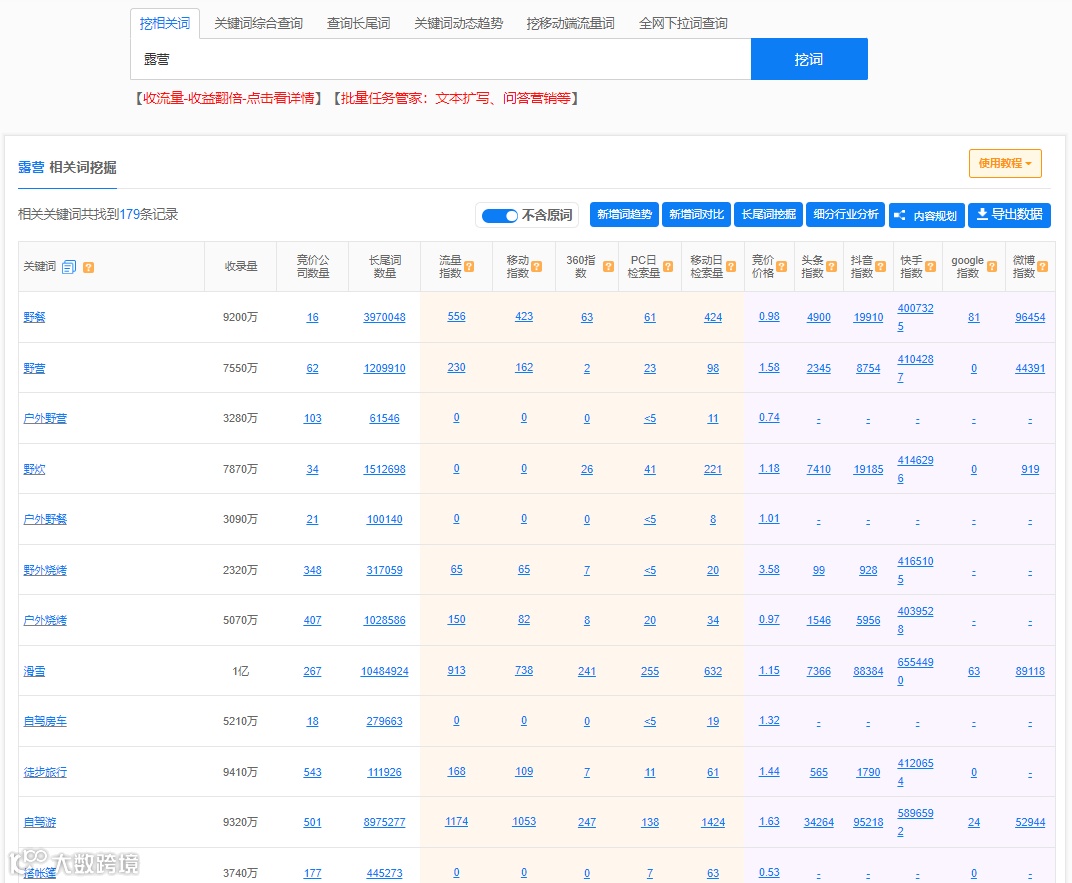The width and height of the screenshot is (1072, 883).
Task: Select the 挖相关词 tab
Action: [x=165, y=23]
